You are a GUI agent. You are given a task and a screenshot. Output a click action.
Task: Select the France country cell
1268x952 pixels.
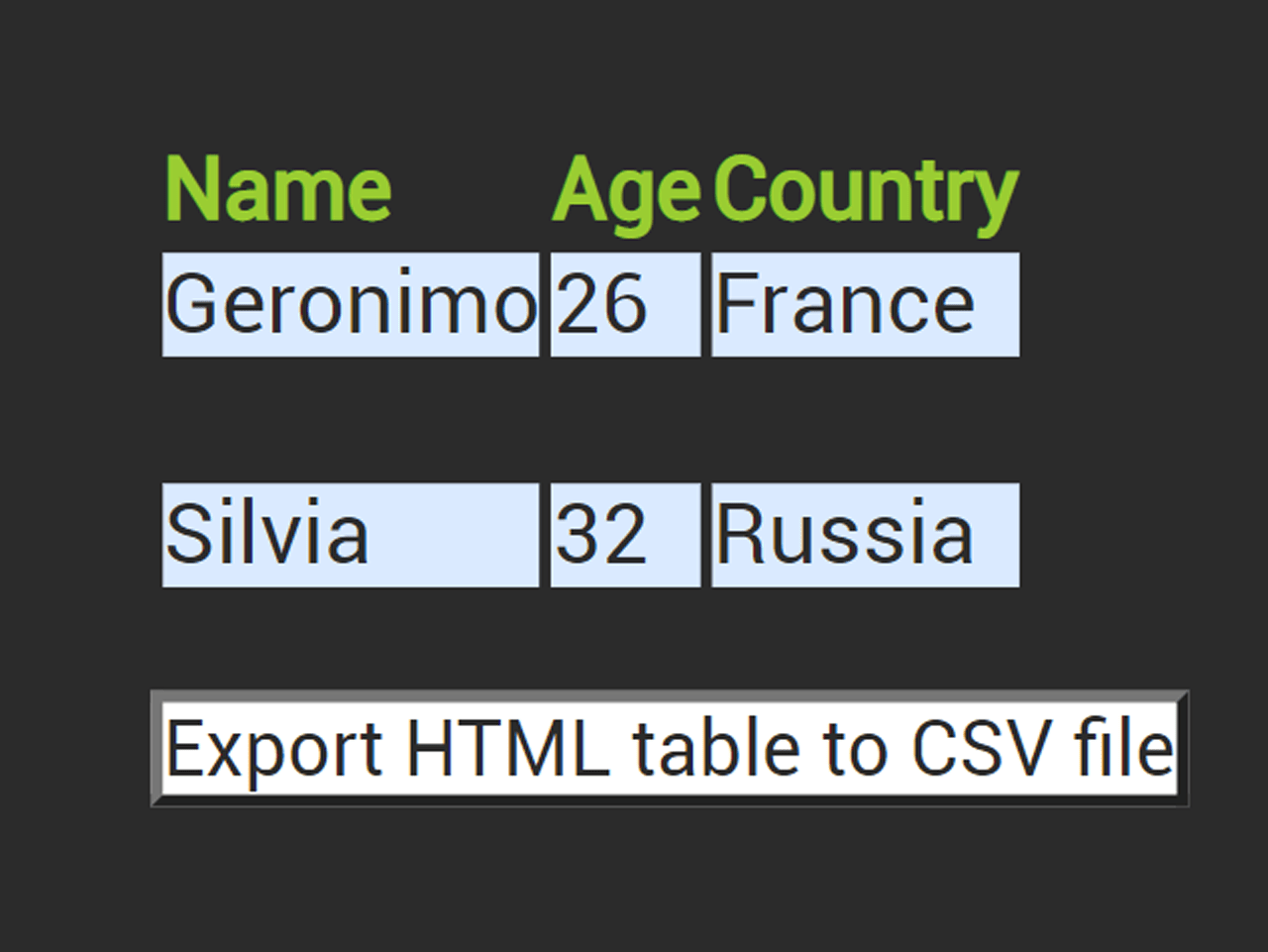click(865, 304)
